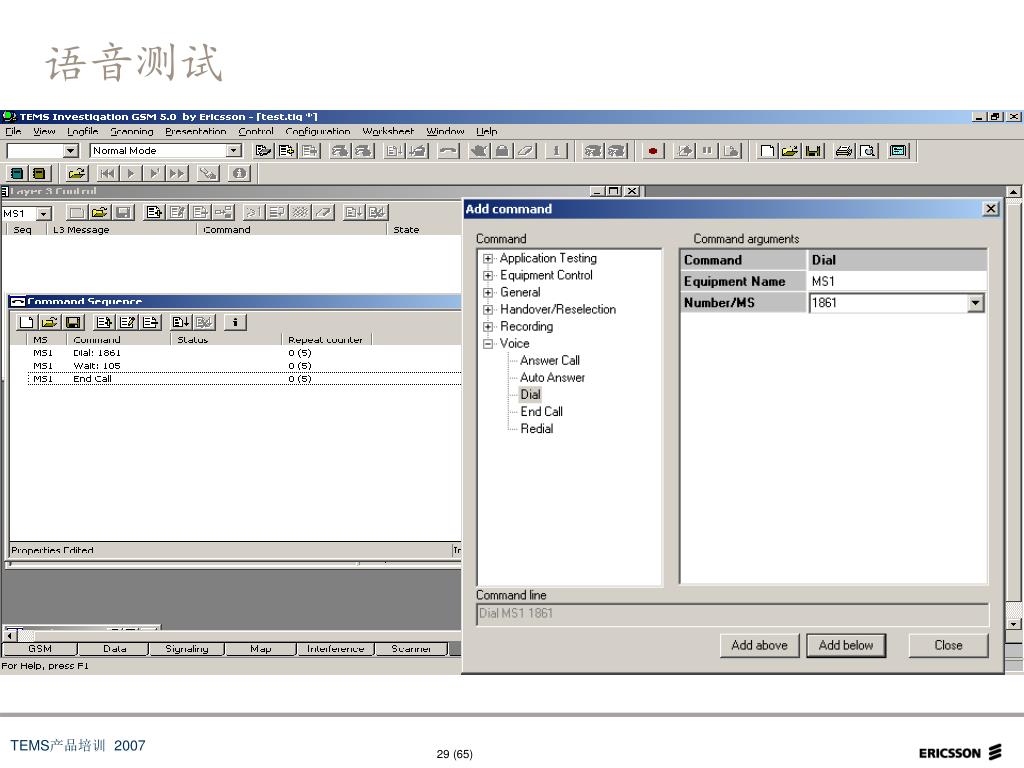Save the workspace using the main toolbar floppy disk icon

pyautogui.click(x=812, y=151)
